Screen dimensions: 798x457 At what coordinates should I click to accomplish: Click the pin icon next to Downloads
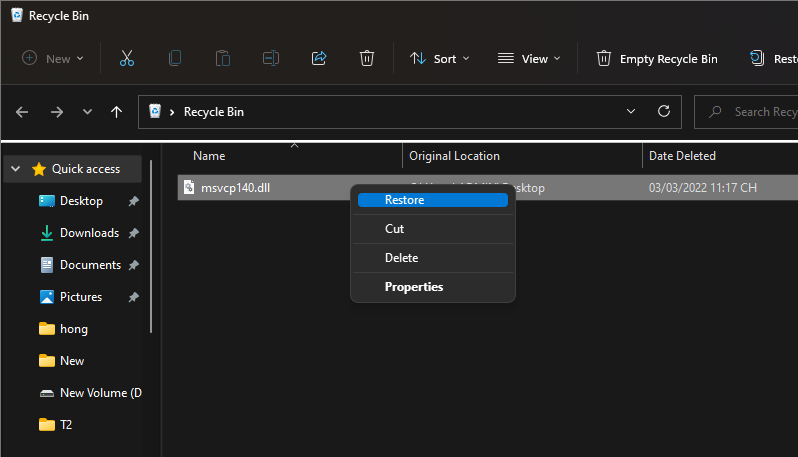[x=133, y=233]
